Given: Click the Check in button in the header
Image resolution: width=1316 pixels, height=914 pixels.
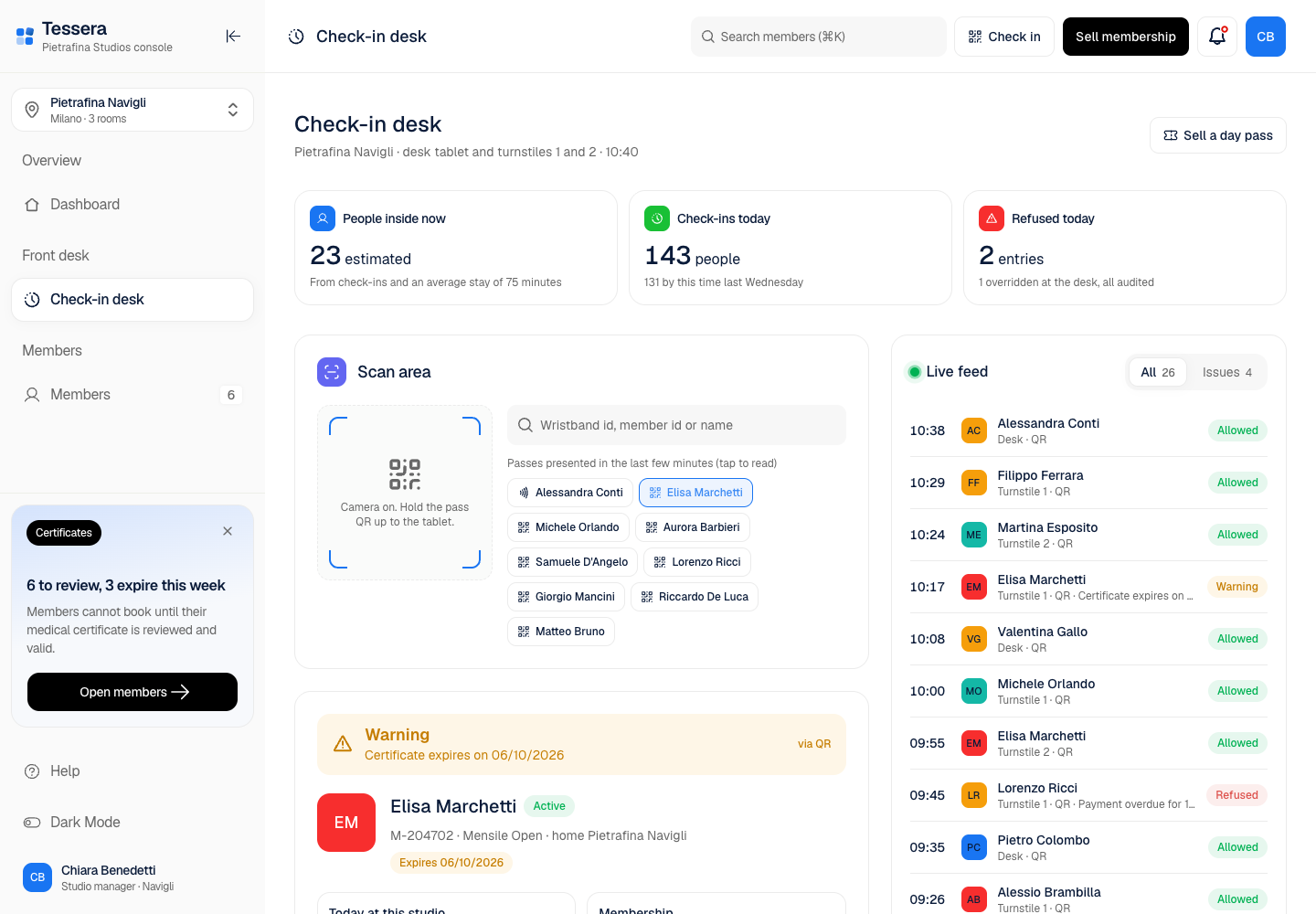Looking at the screenshot, I should tap(1004, 37).
